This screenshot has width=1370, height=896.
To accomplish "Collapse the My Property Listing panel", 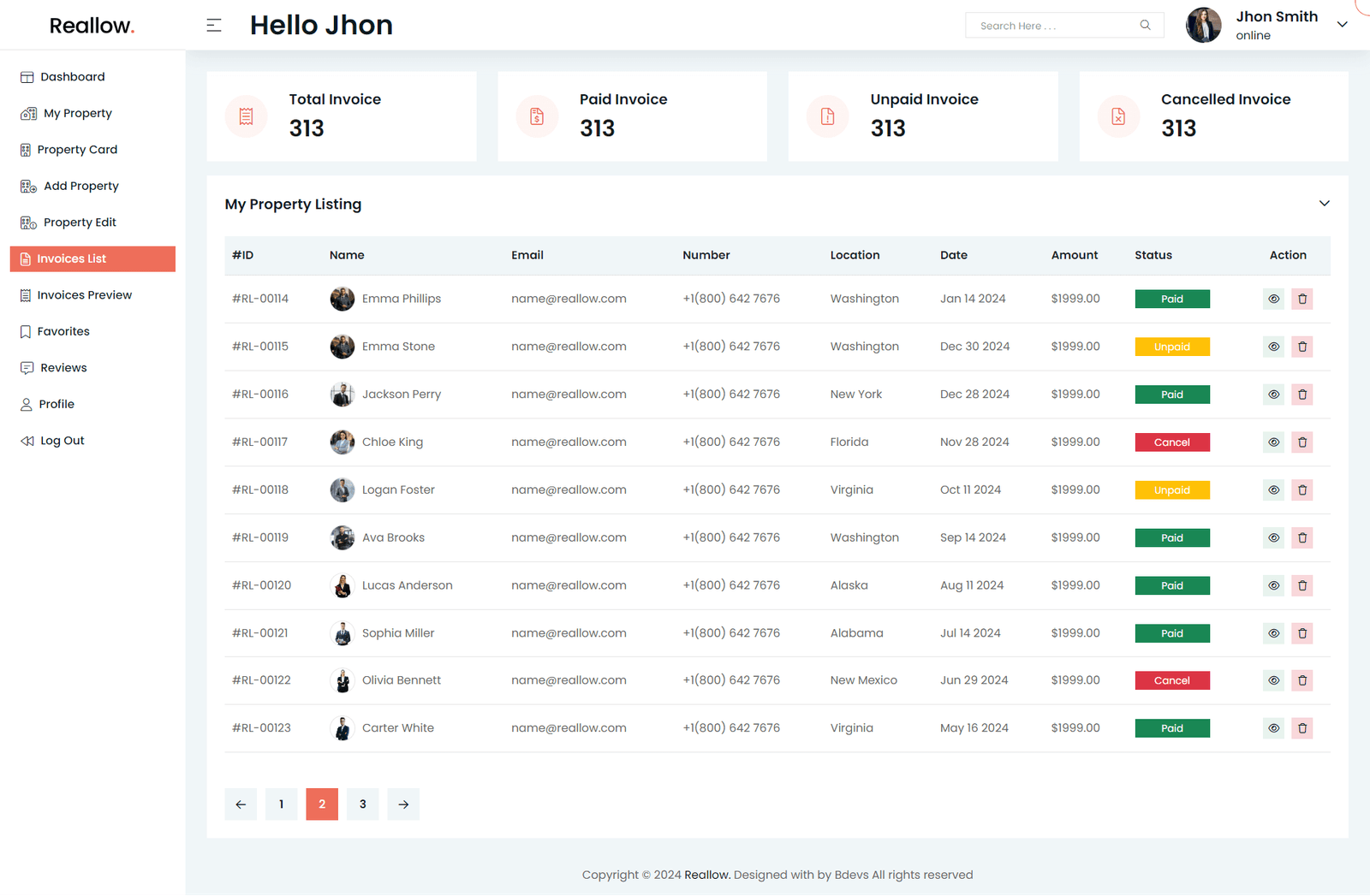I will (1324, 204).
